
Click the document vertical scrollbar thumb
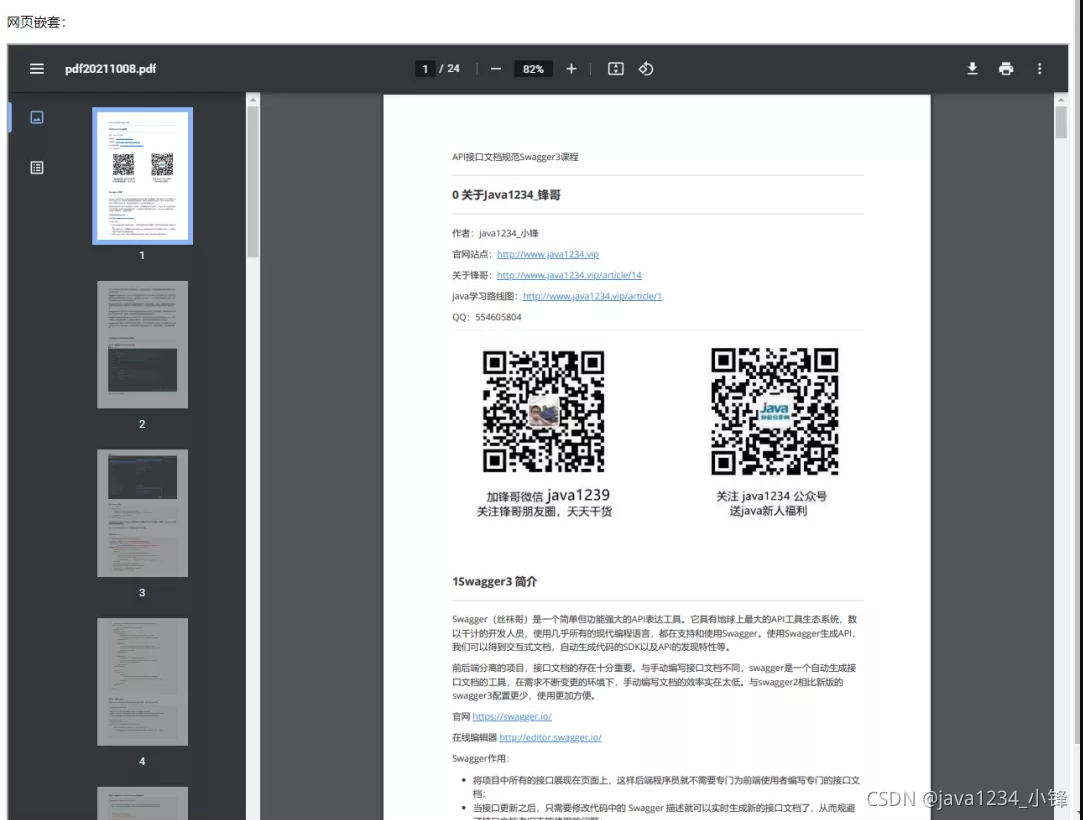[1061, 122]
